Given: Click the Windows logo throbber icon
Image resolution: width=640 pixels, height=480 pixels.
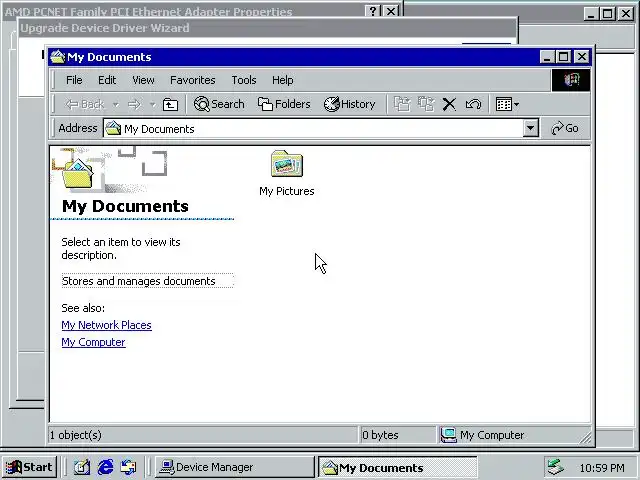Looking at the screenshot, I should [570, 80].
